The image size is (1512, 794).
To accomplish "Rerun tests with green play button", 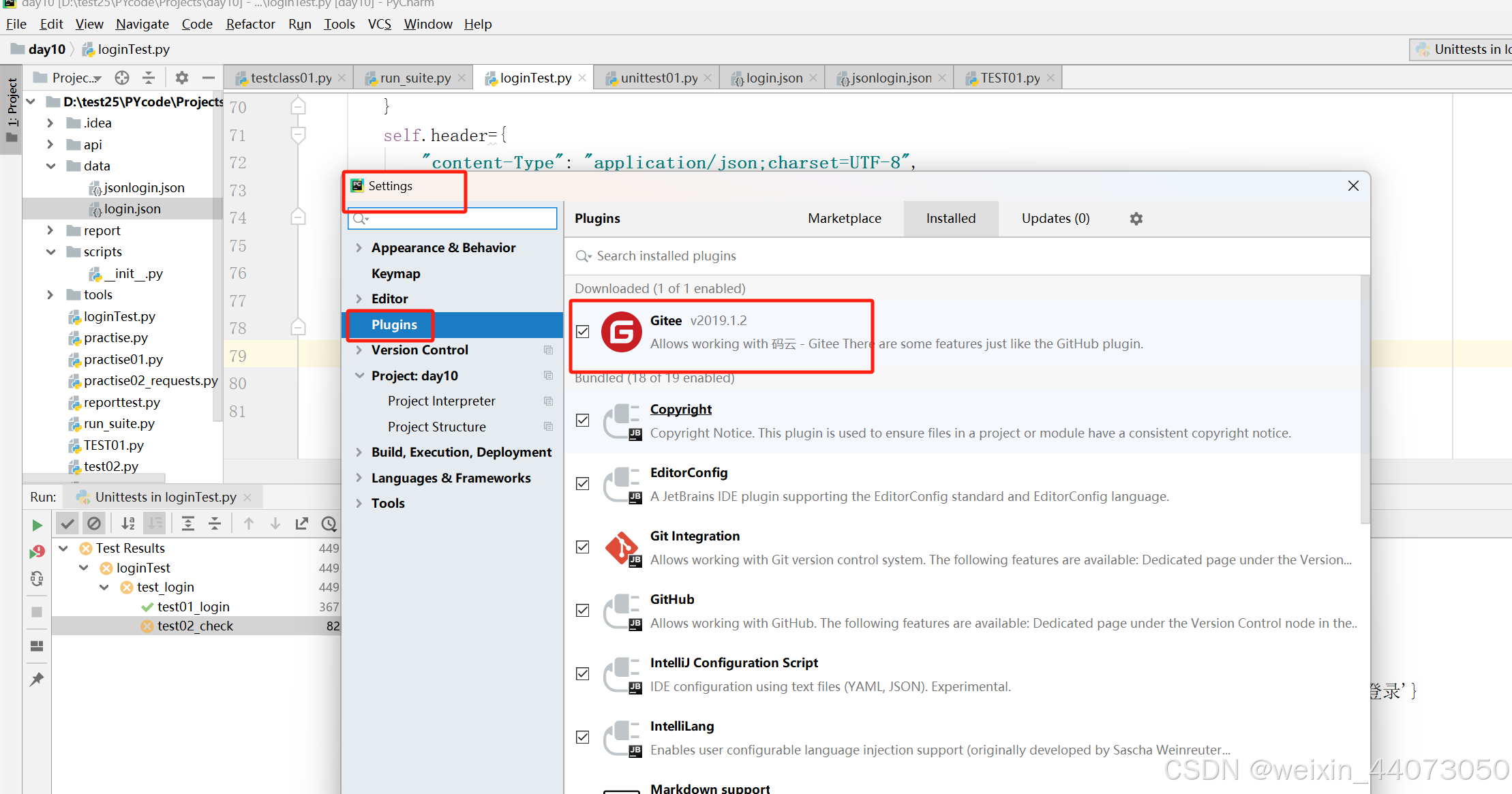I will (37, 525).
